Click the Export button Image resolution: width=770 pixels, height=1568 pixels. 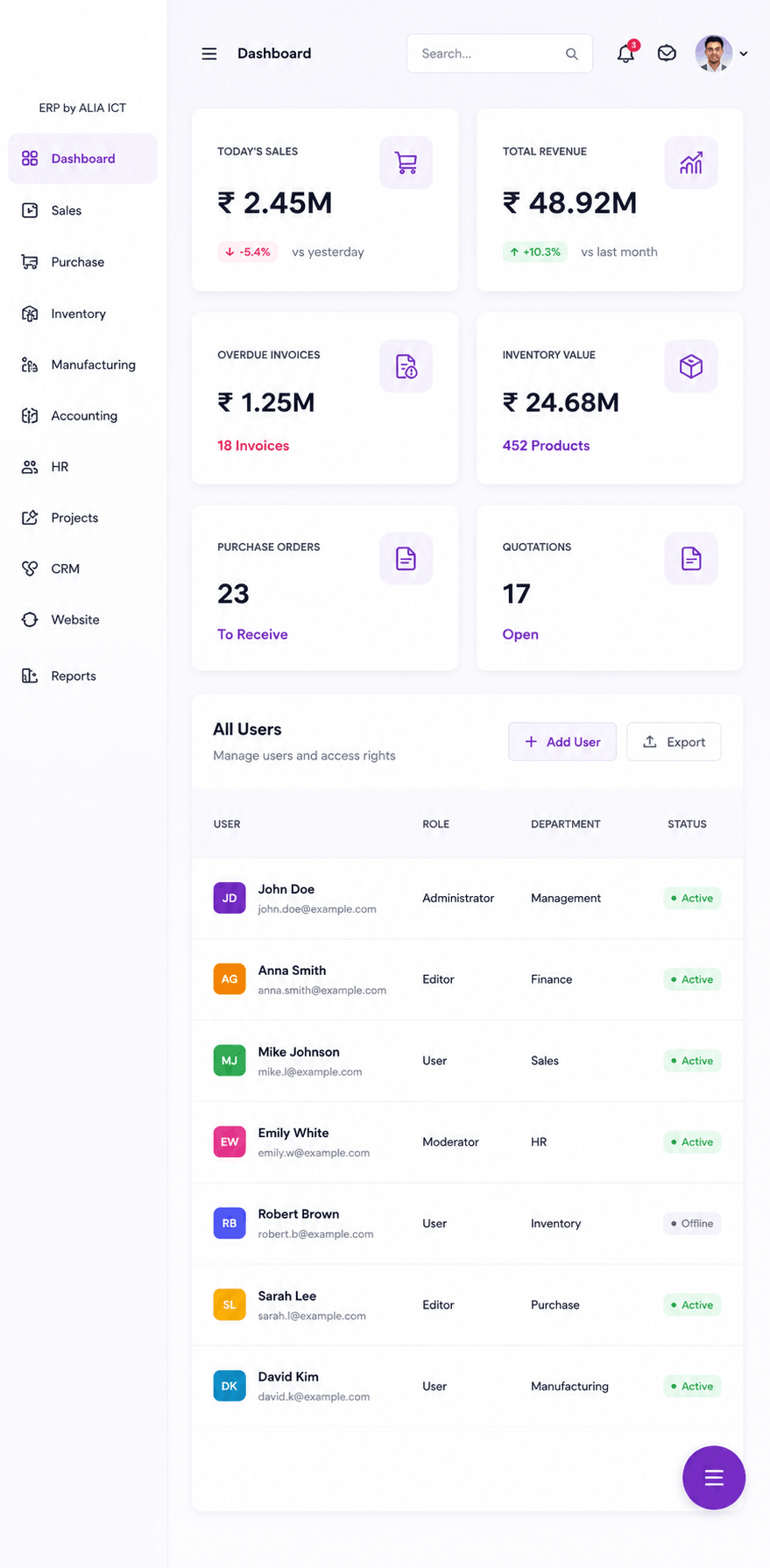click(x=674, y=742)
